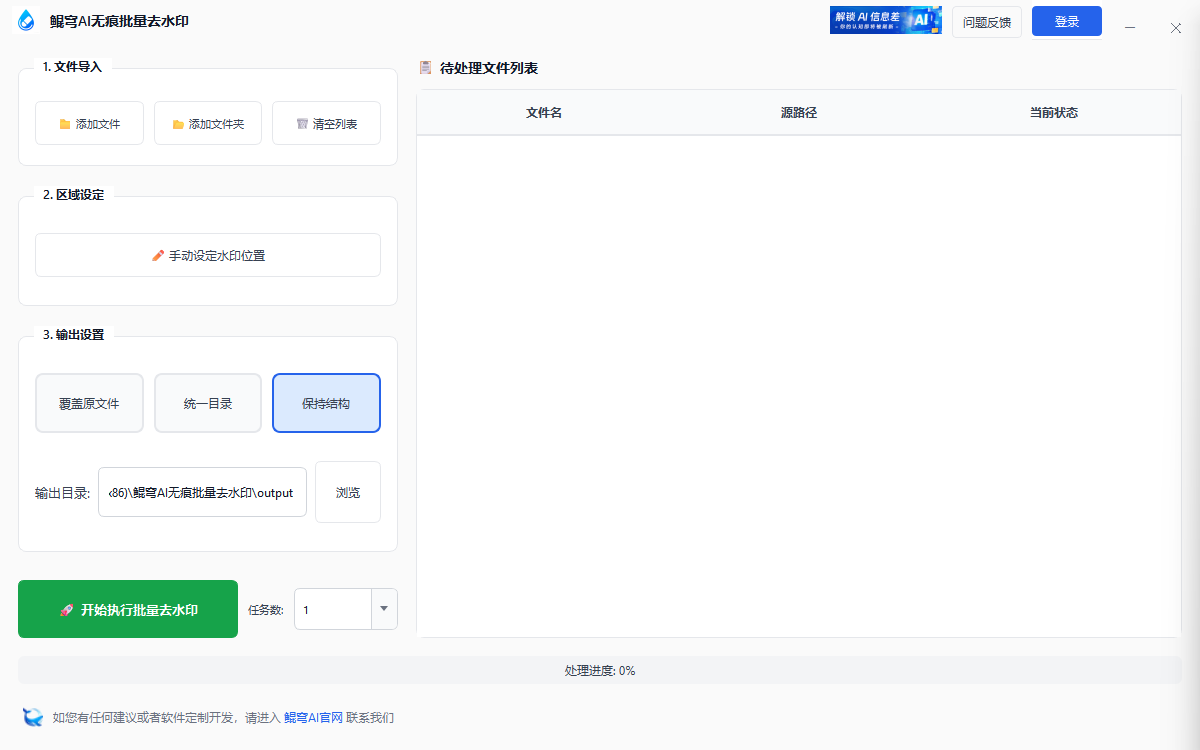Select the 统一目录 output option
The height and width of the screenshot is (750, 1200).
click(207, 402)
